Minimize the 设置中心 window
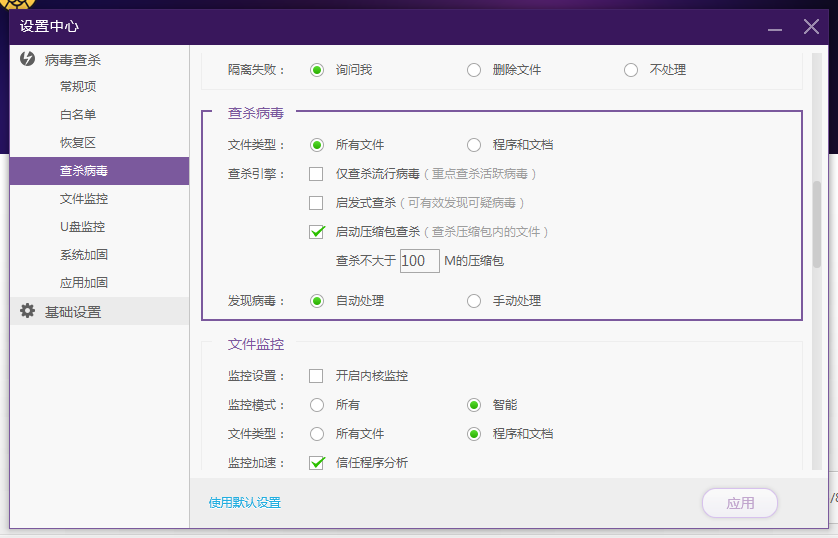Image resolution: width=838 pixels, height=538 pixels. point(771,27)
